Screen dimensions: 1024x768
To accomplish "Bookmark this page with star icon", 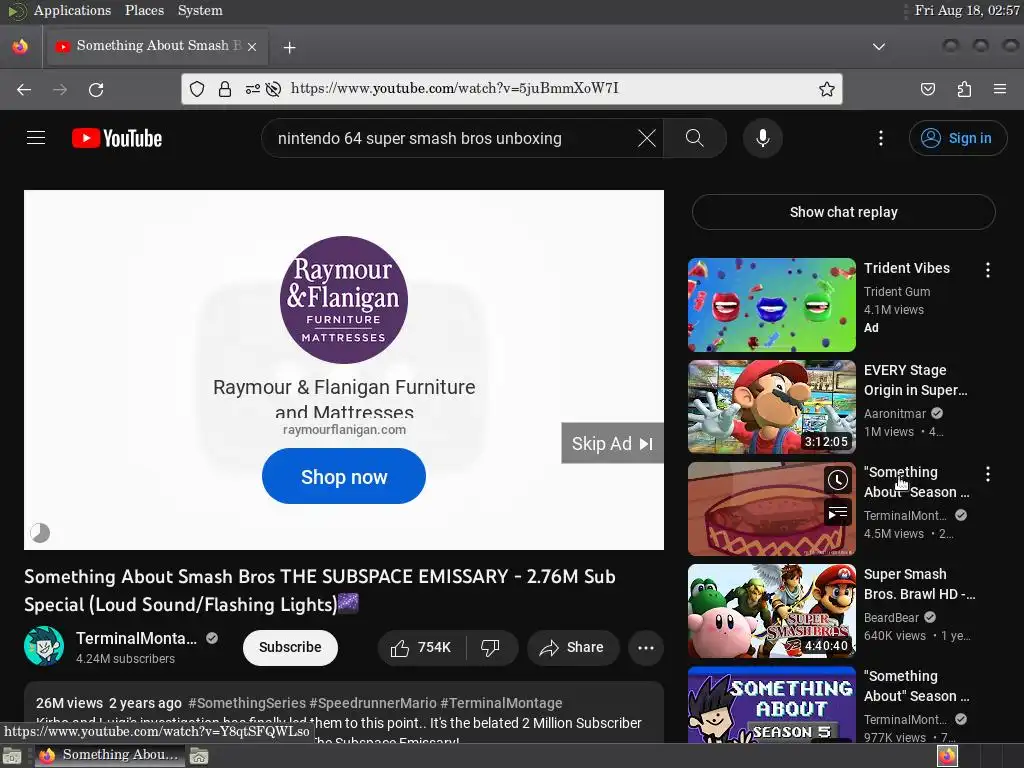I will 827,89.
